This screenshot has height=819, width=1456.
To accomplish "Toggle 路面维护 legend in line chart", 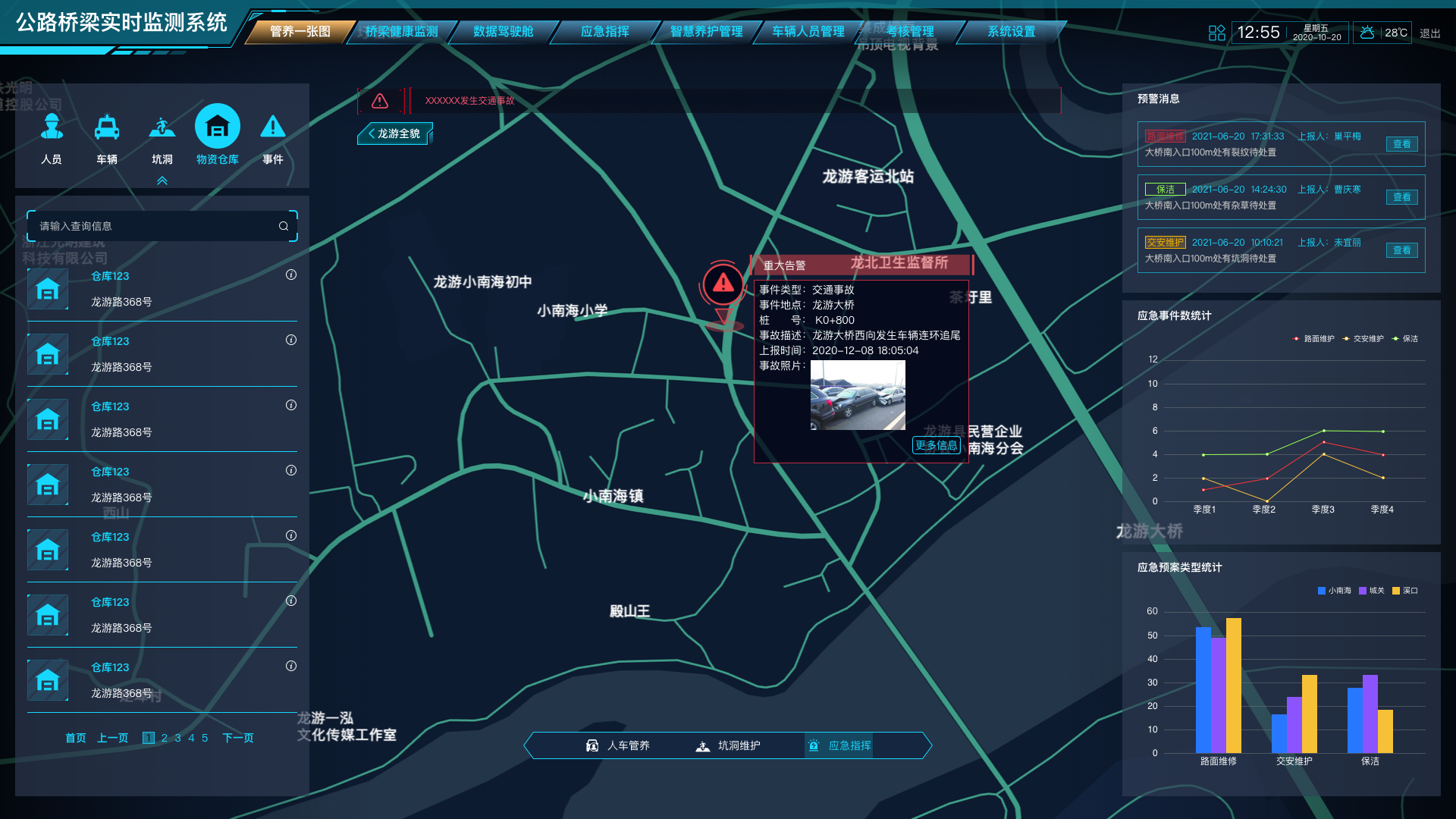I will click(x=1313, y=339).
